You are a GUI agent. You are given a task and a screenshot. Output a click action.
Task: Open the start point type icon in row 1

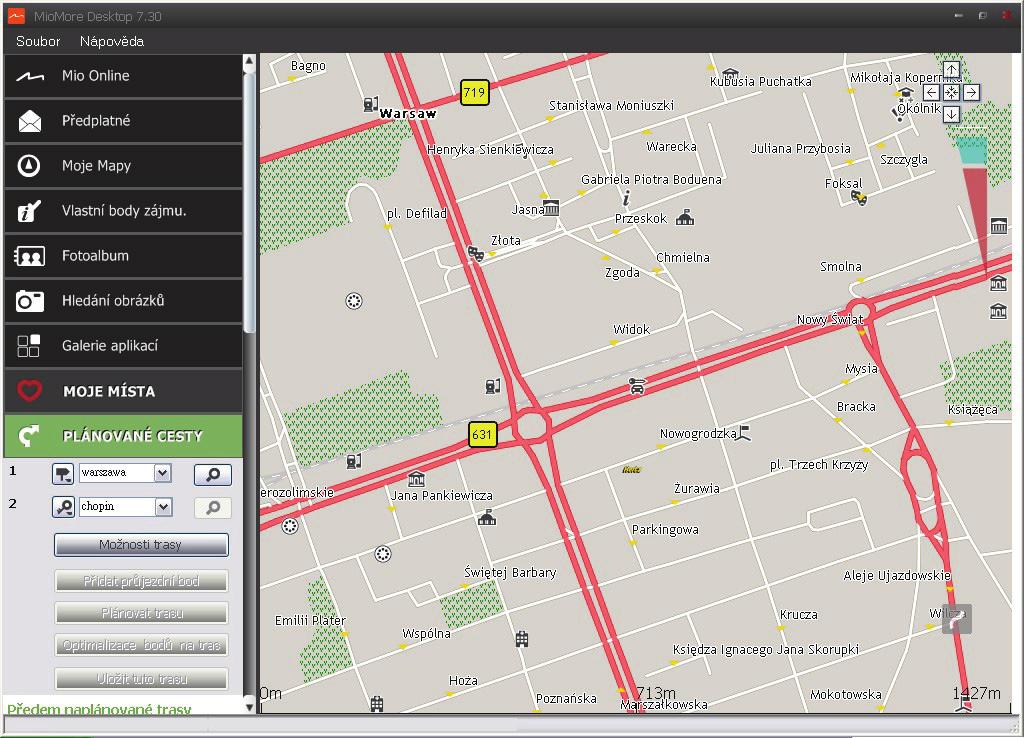63,474
